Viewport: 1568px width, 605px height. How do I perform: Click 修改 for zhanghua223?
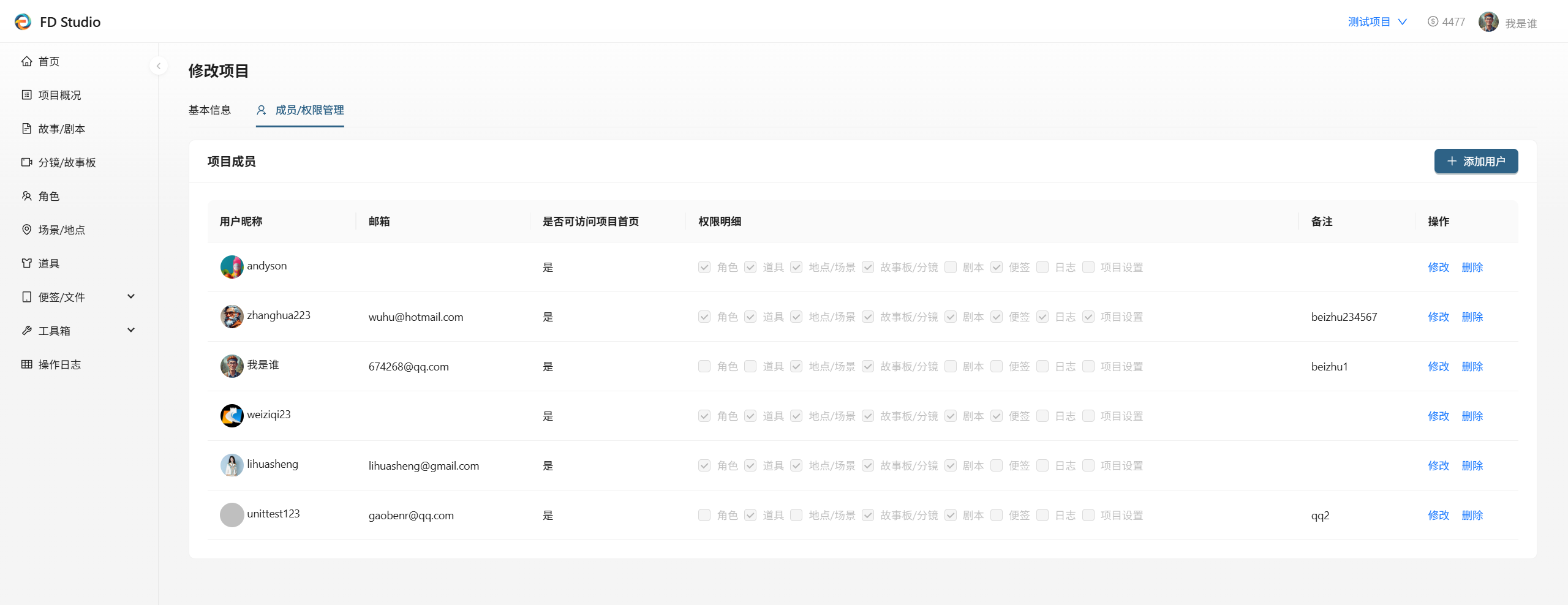point(1438,317)
